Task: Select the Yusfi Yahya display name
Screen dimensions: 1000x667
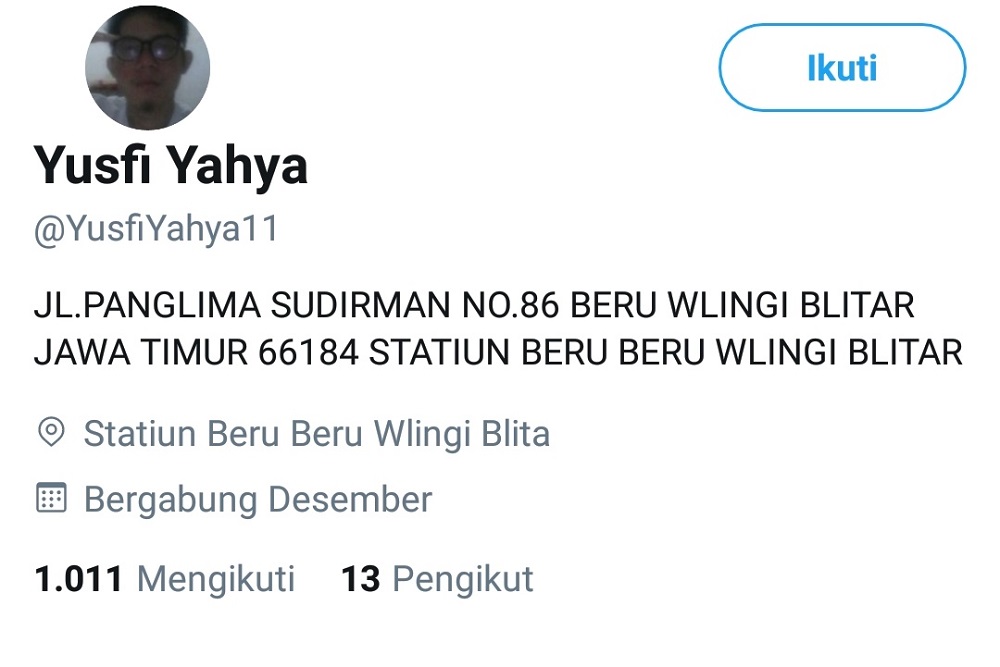Action: coord(171,165)
